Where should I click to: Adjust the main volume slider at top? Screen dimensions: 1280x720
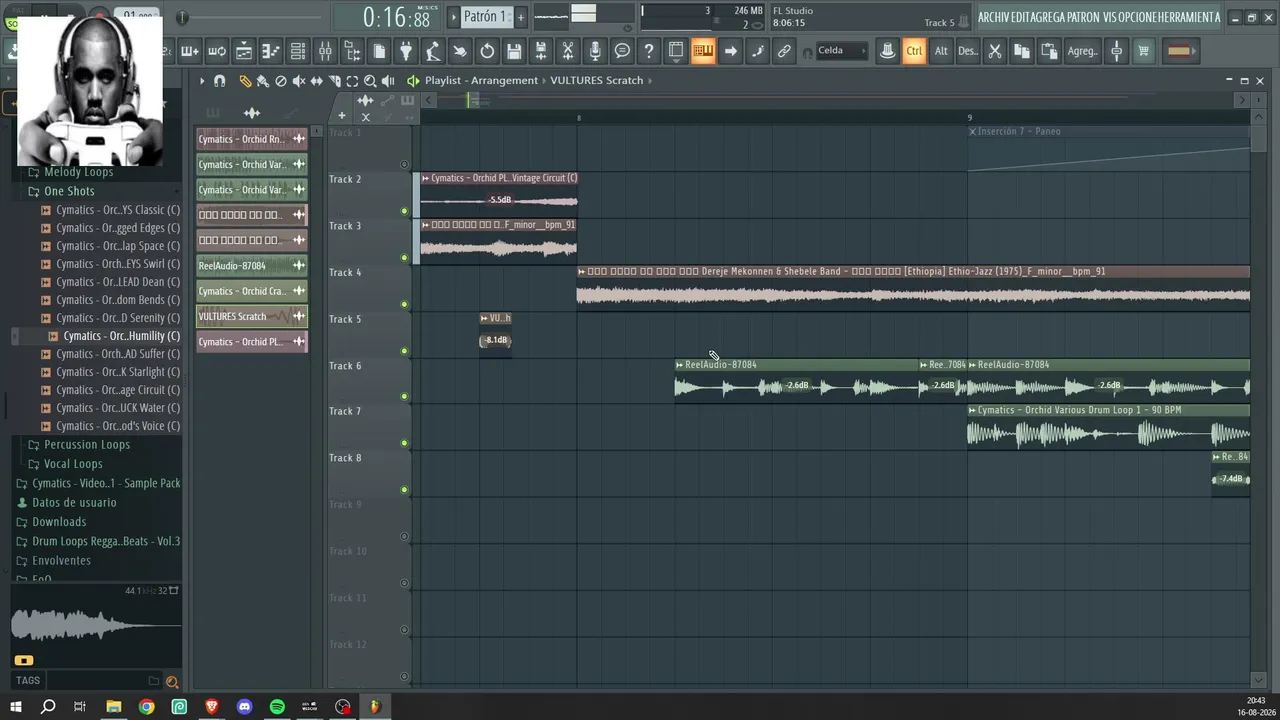tap(182, 17)
